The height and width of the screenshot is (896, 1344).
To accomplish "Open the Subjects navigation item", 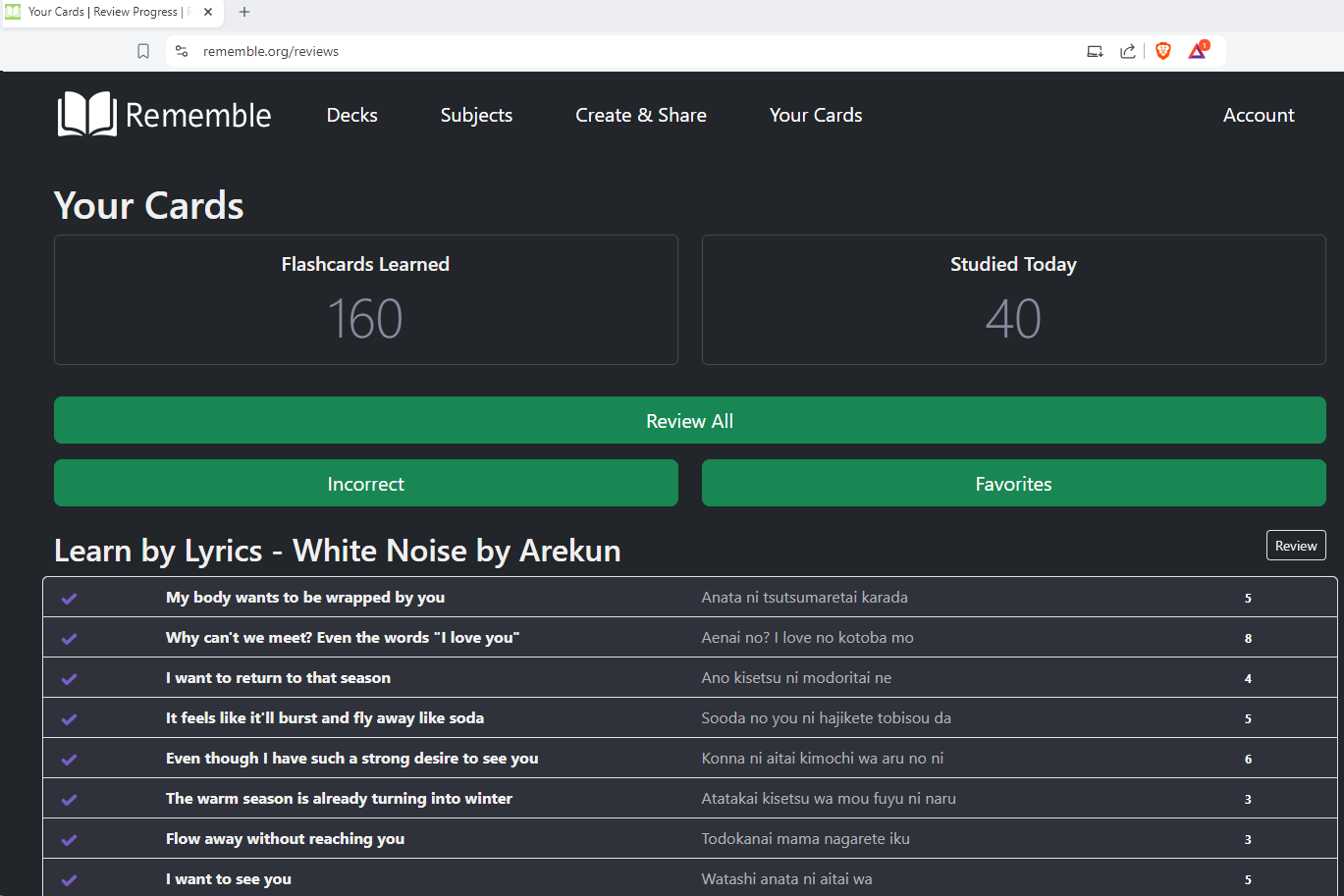I will [x=476, y=115].
